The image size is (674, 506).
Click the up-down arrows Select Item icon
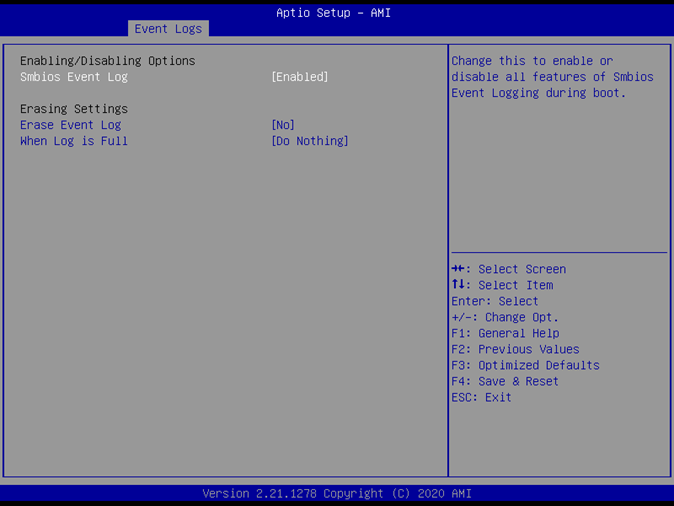[459, 285]
